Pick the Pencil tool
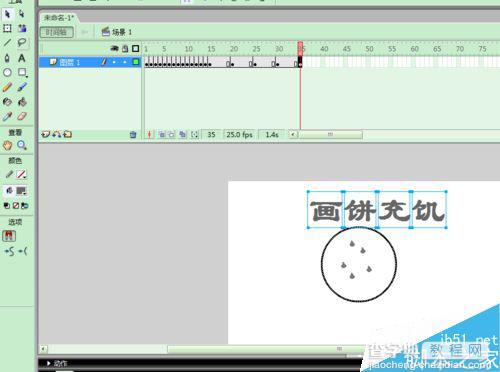Screen dimensions: 500x372 pos(7,87)
